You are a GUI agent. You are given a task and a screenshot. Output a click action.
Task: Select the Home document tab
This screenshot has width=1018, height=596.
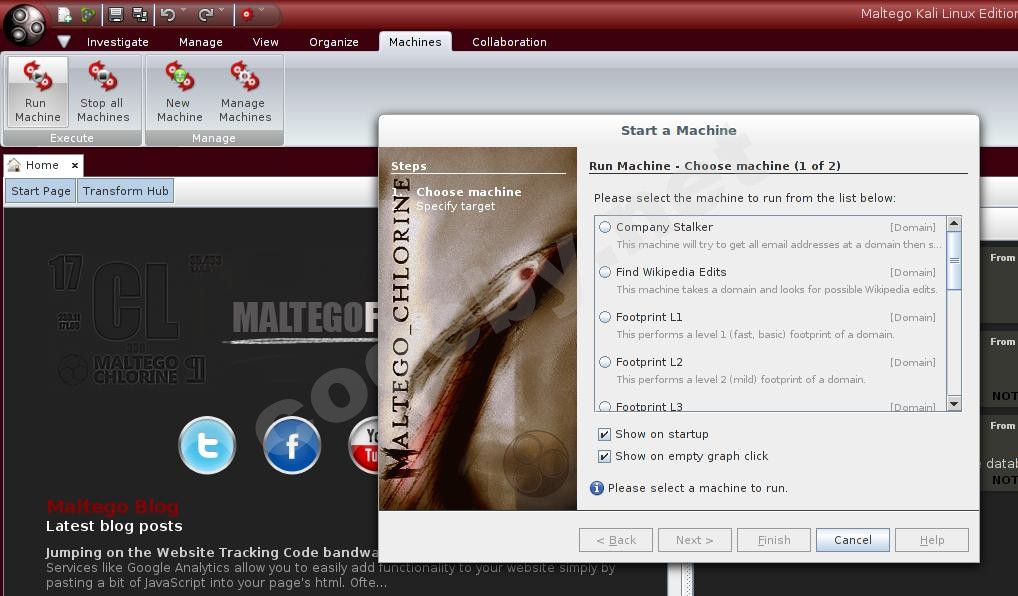pyautogui.click(x=42, y=165)
